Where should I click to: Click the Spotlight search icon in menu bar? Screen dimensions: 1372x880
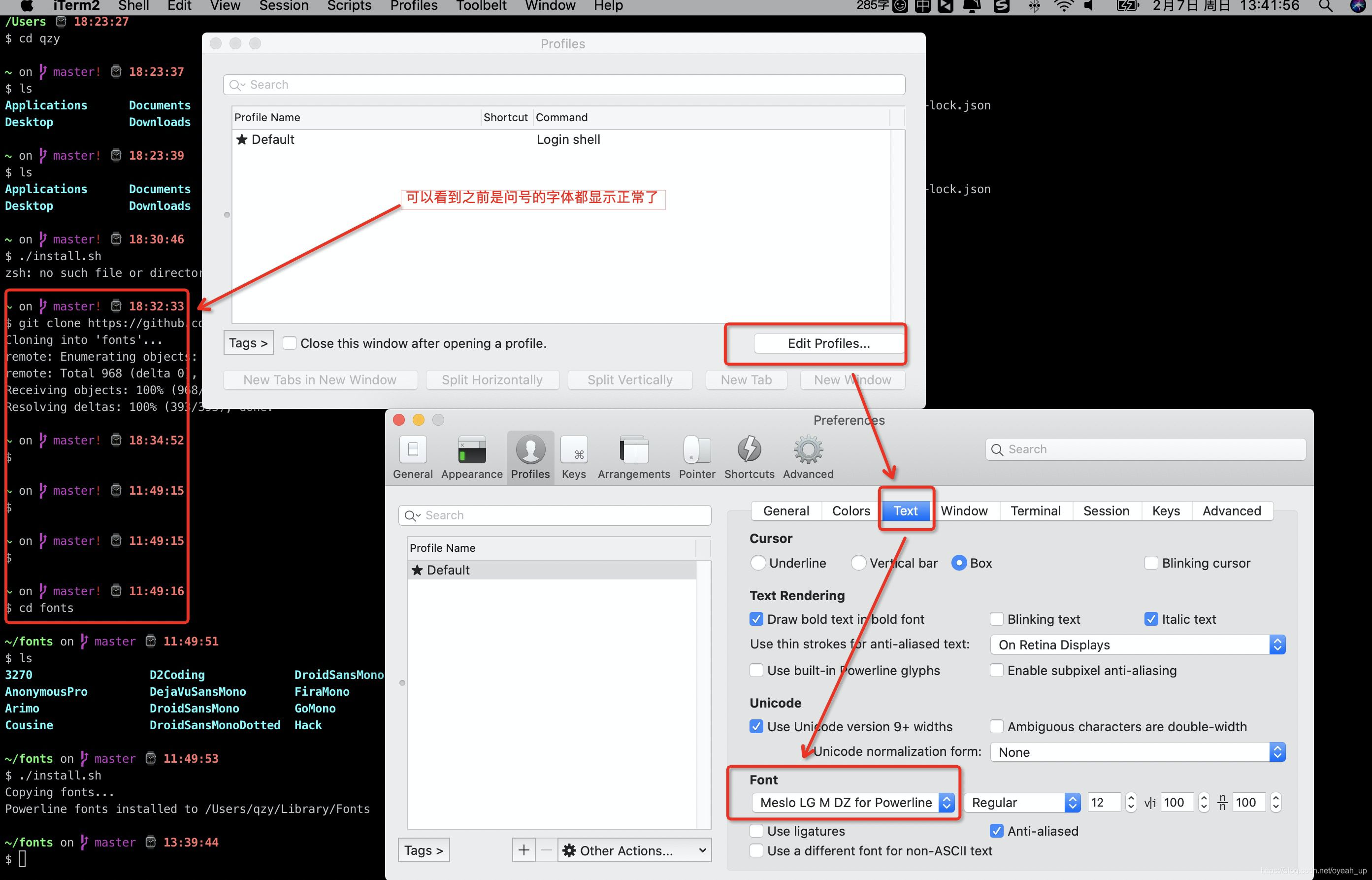coord(1326,6)
